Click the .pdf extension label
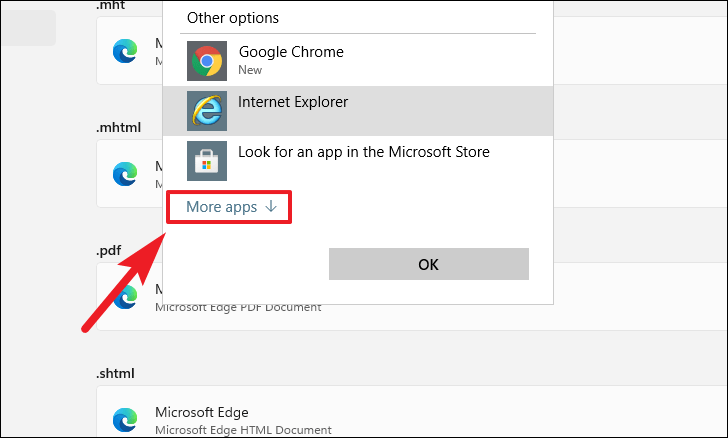Screen dimensions: 728x438 point(109,250)
